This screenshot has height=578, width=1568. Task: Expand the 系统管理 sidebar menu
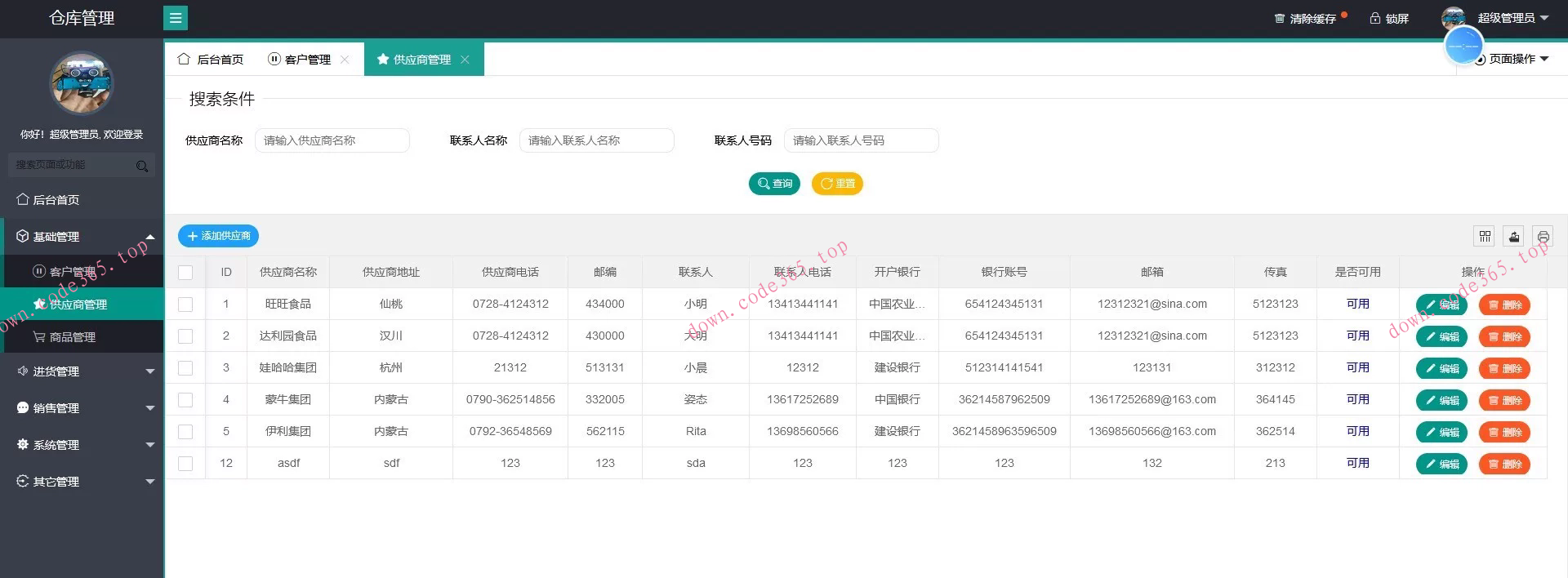(82, 445)
